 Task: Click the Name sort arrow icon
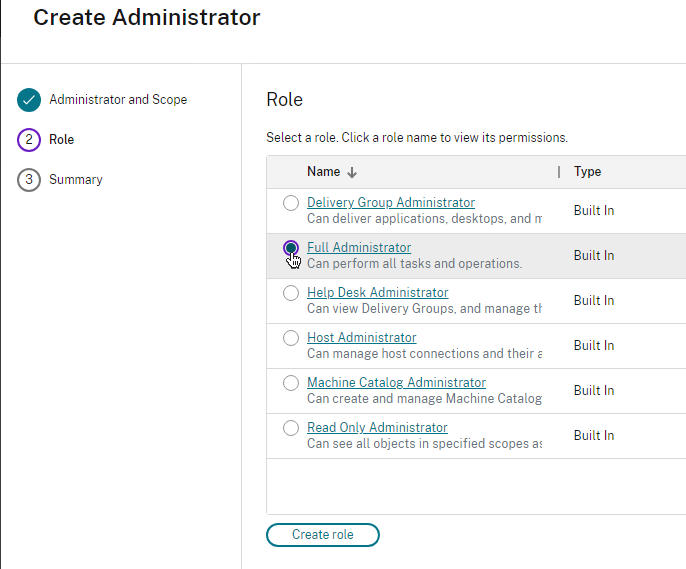click(352, 172)
